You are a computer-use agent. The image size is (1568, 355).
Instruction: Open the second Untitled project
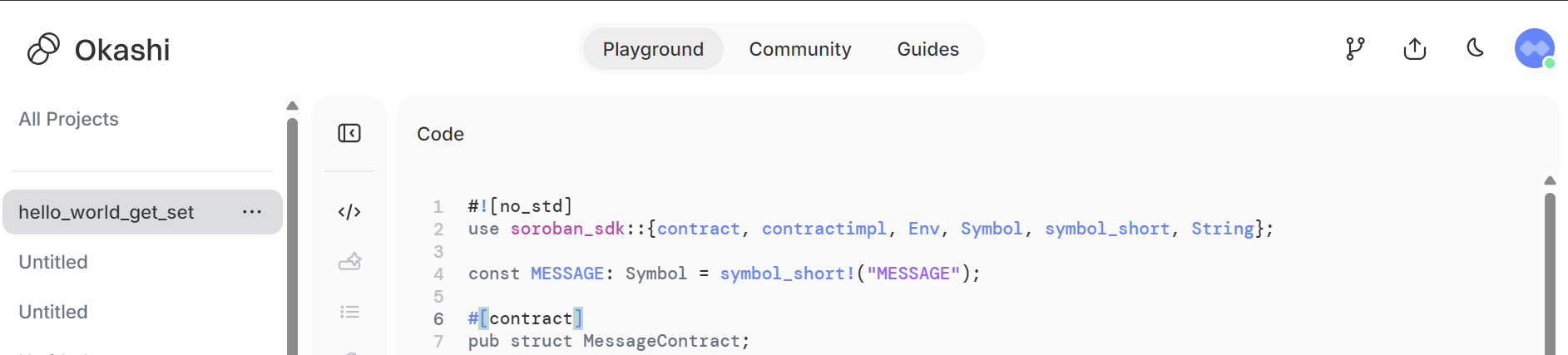[x=53, y=312]
